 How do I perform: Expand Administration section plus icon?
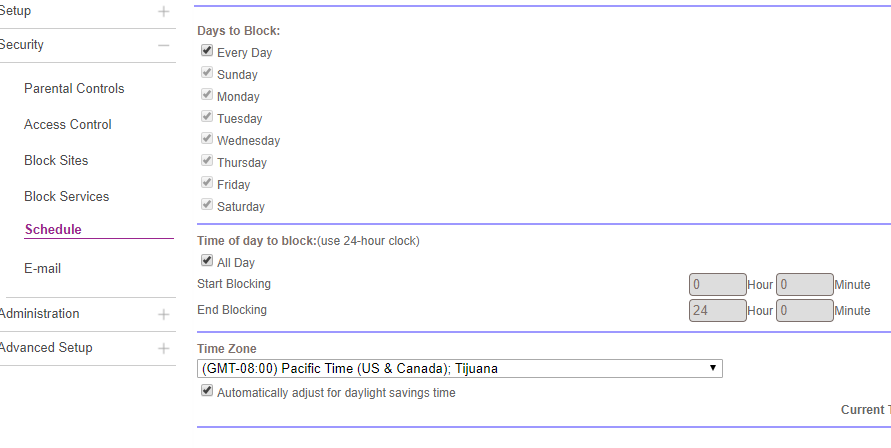pyautogui.click(x=164, y=314)
